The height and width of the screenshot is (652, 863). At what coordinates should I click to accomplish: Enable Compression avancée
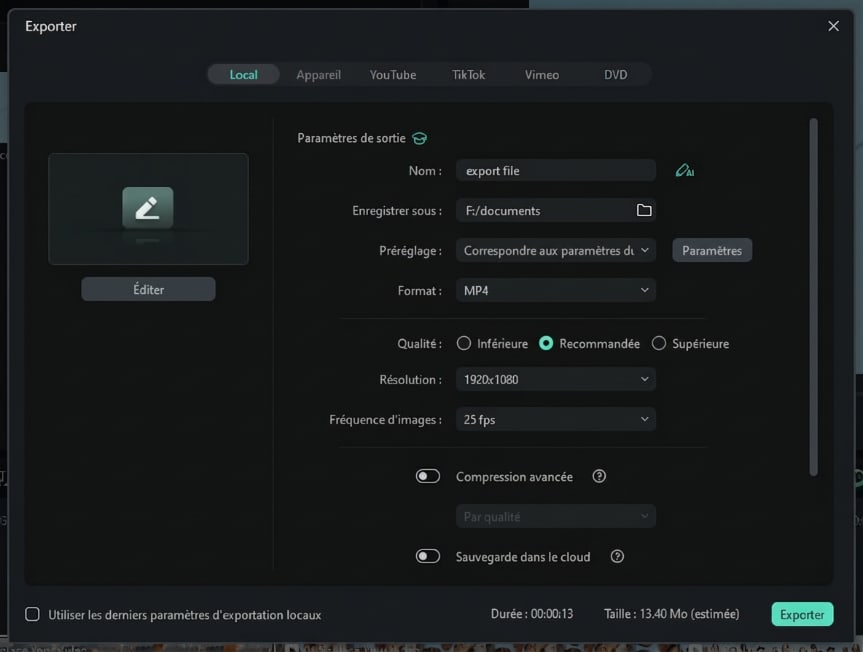[x=427, y=476]
